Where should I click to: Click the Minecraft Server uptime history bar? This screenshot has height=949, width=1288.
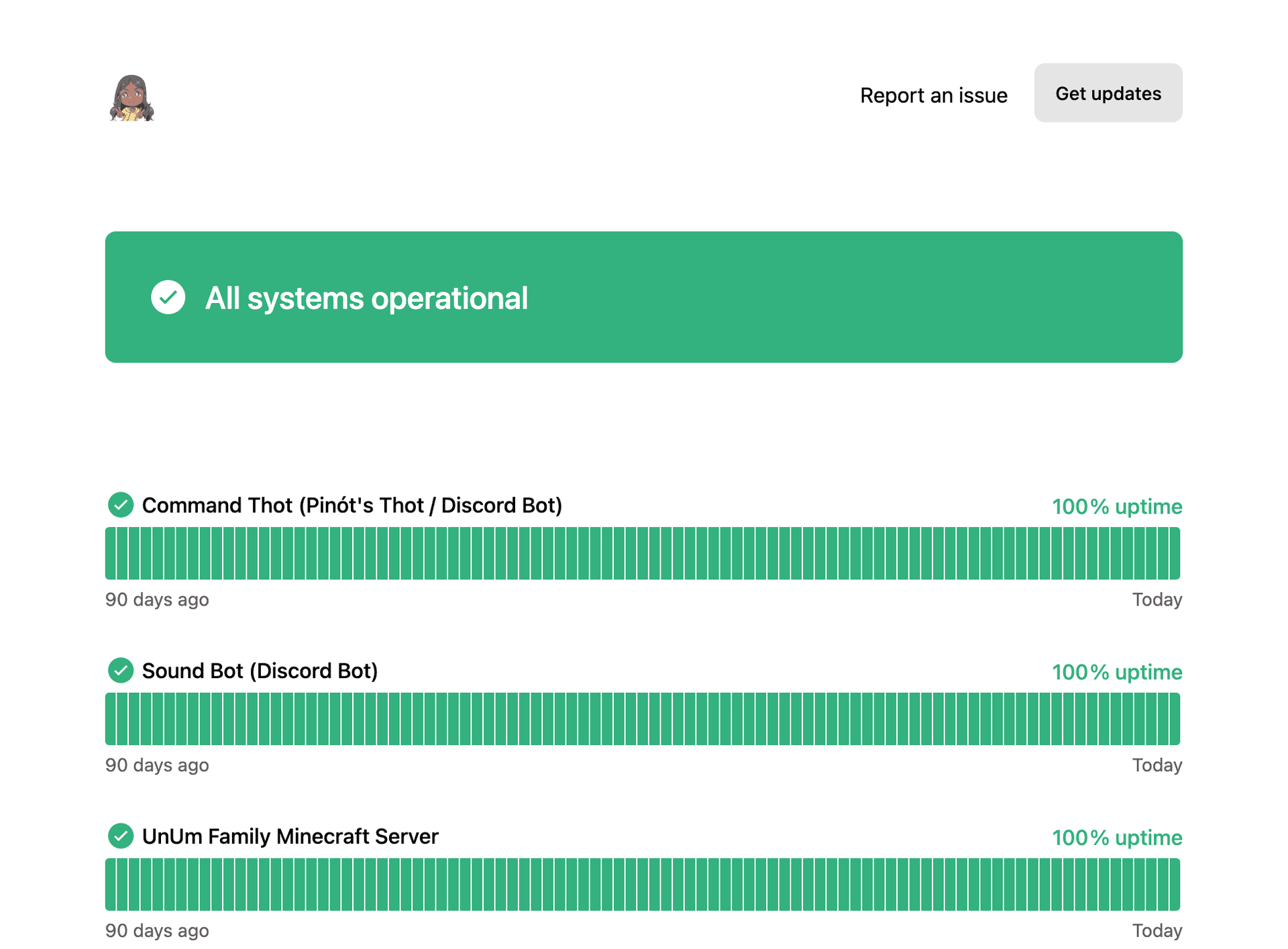click(x=643, y=885)
